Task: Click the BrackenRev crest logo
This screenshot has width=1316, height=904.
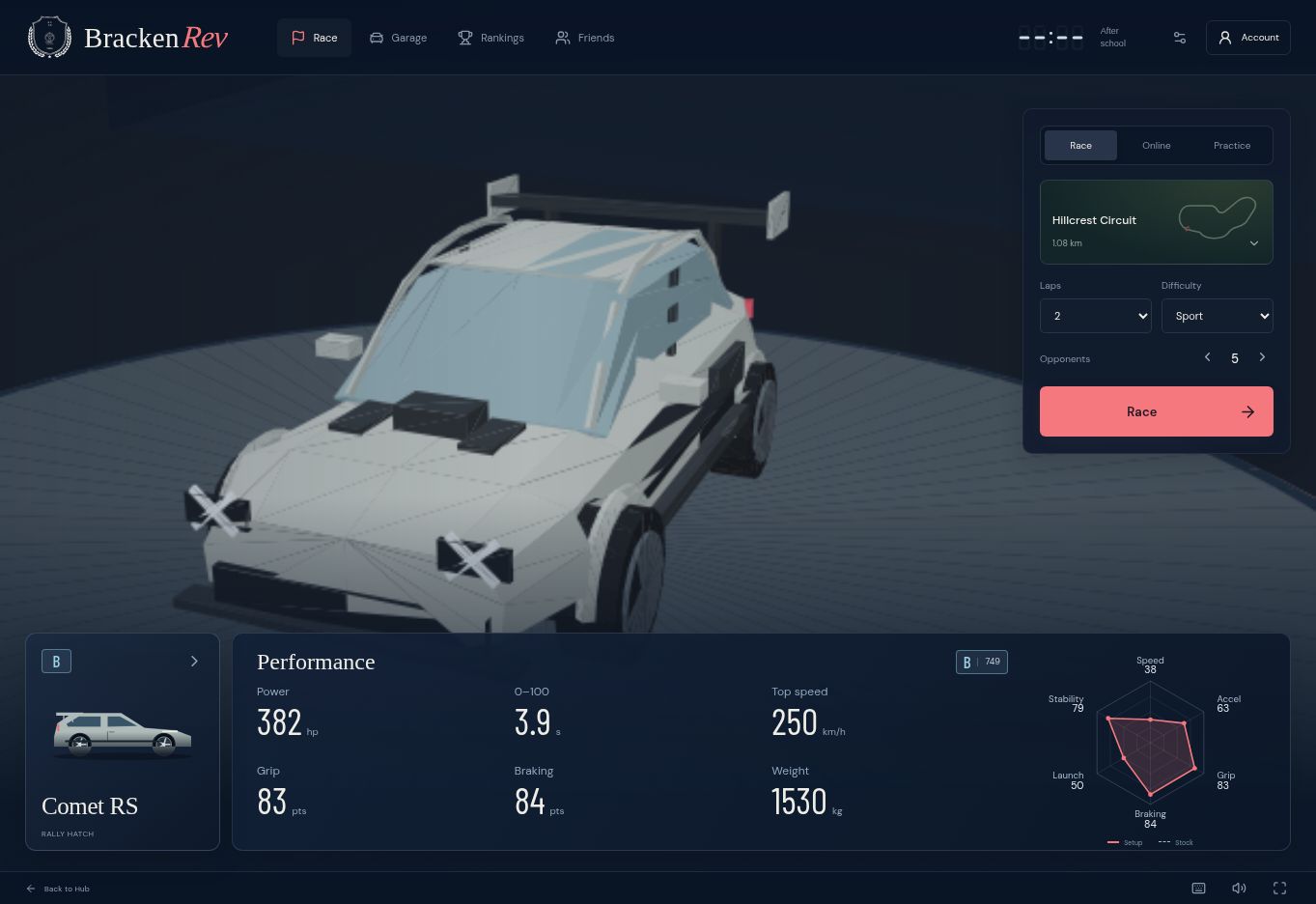Action: coord(49,38)
